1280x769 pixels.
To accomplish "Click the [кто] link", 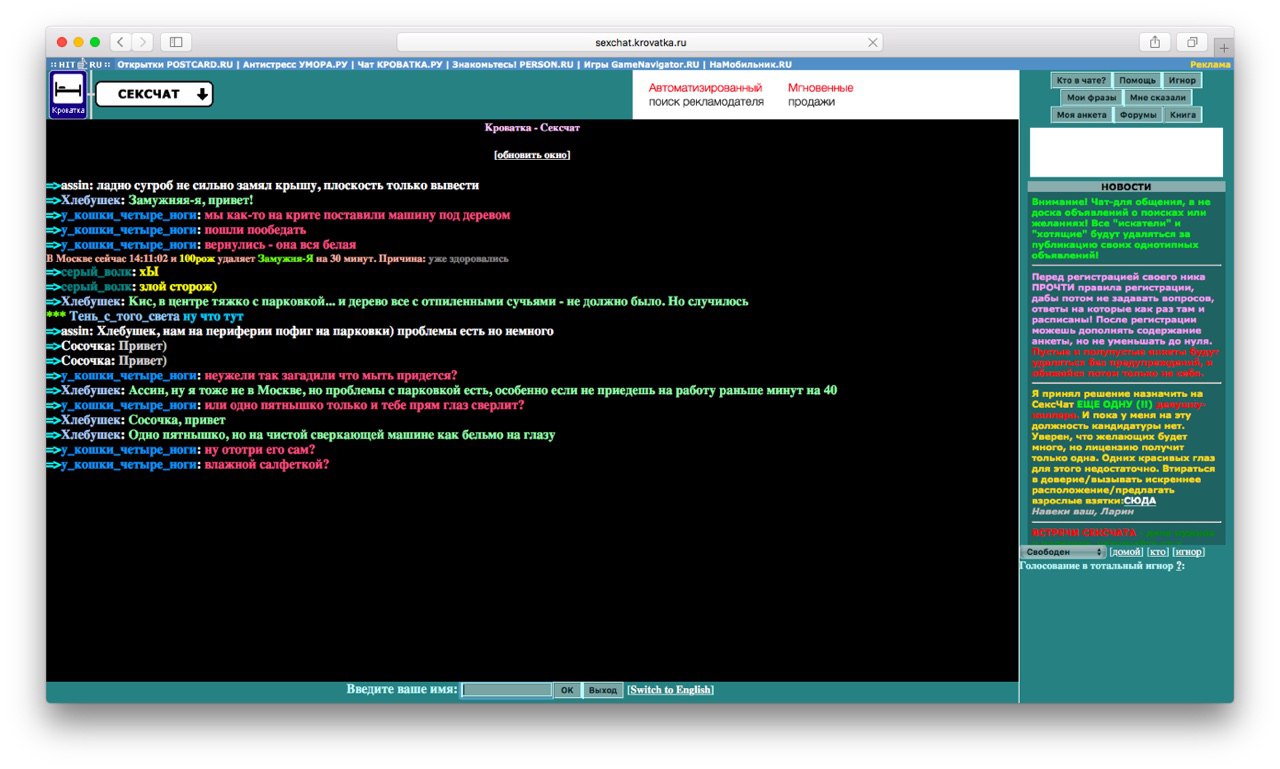I will pyautogui.click(x=1157, y=552).
